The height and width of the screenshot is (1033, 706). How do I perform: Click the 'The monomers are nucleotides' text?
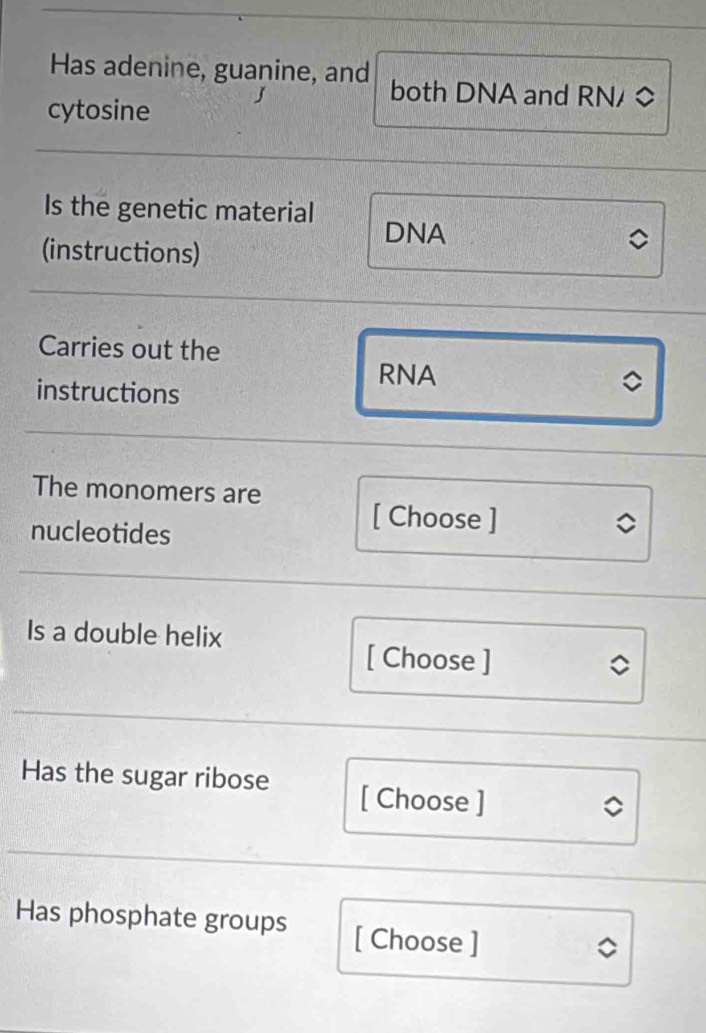pyautogui.click(x=143, y=511)
